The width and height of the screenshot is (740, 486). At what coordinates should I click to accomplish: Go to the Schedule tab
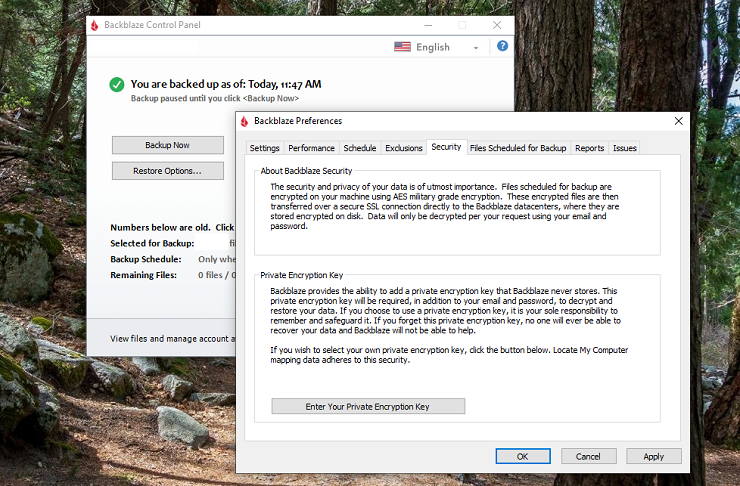(x=360, y=148)
